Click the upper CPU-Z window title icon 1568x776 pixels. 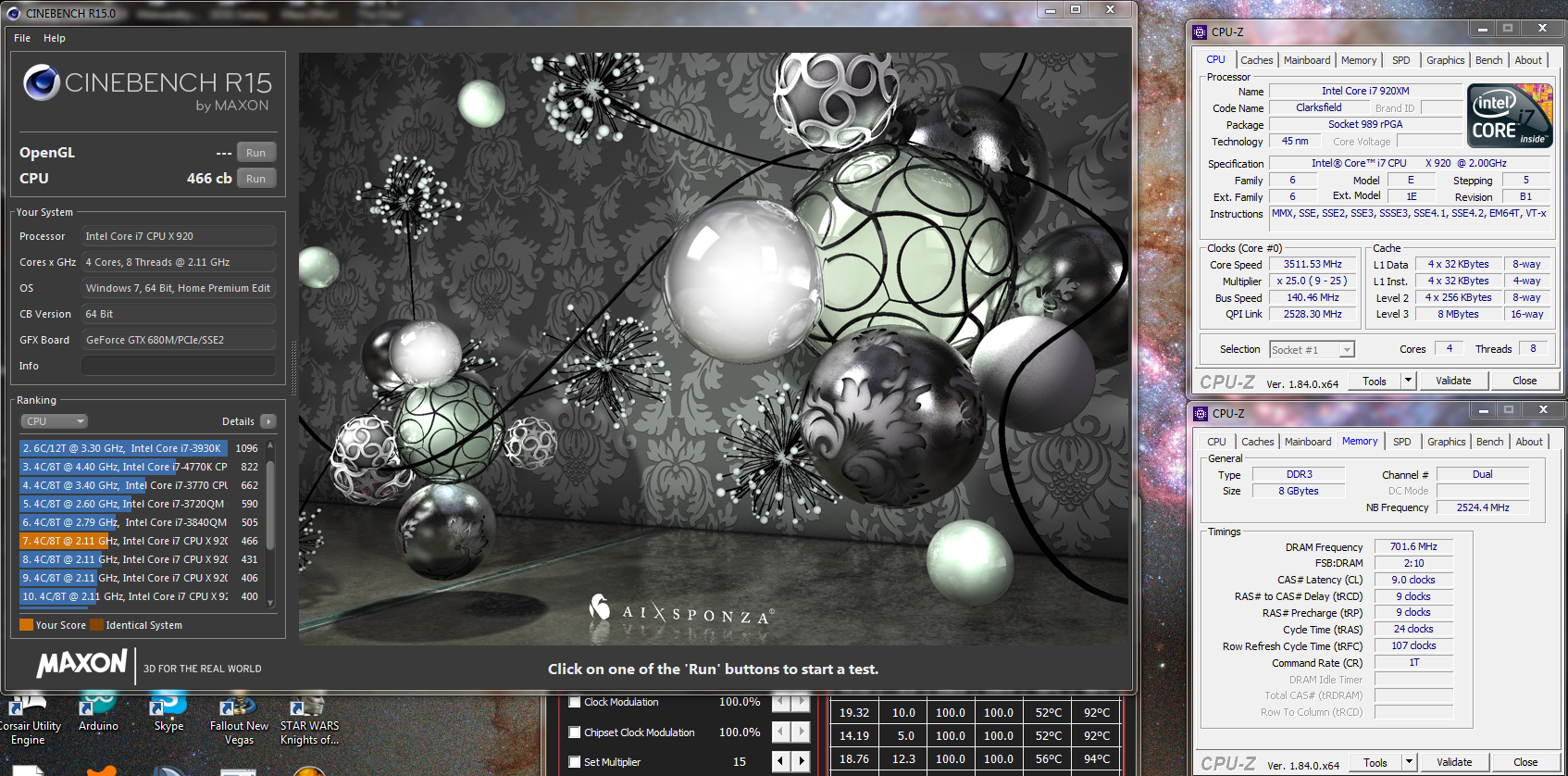click(1200, 31)
